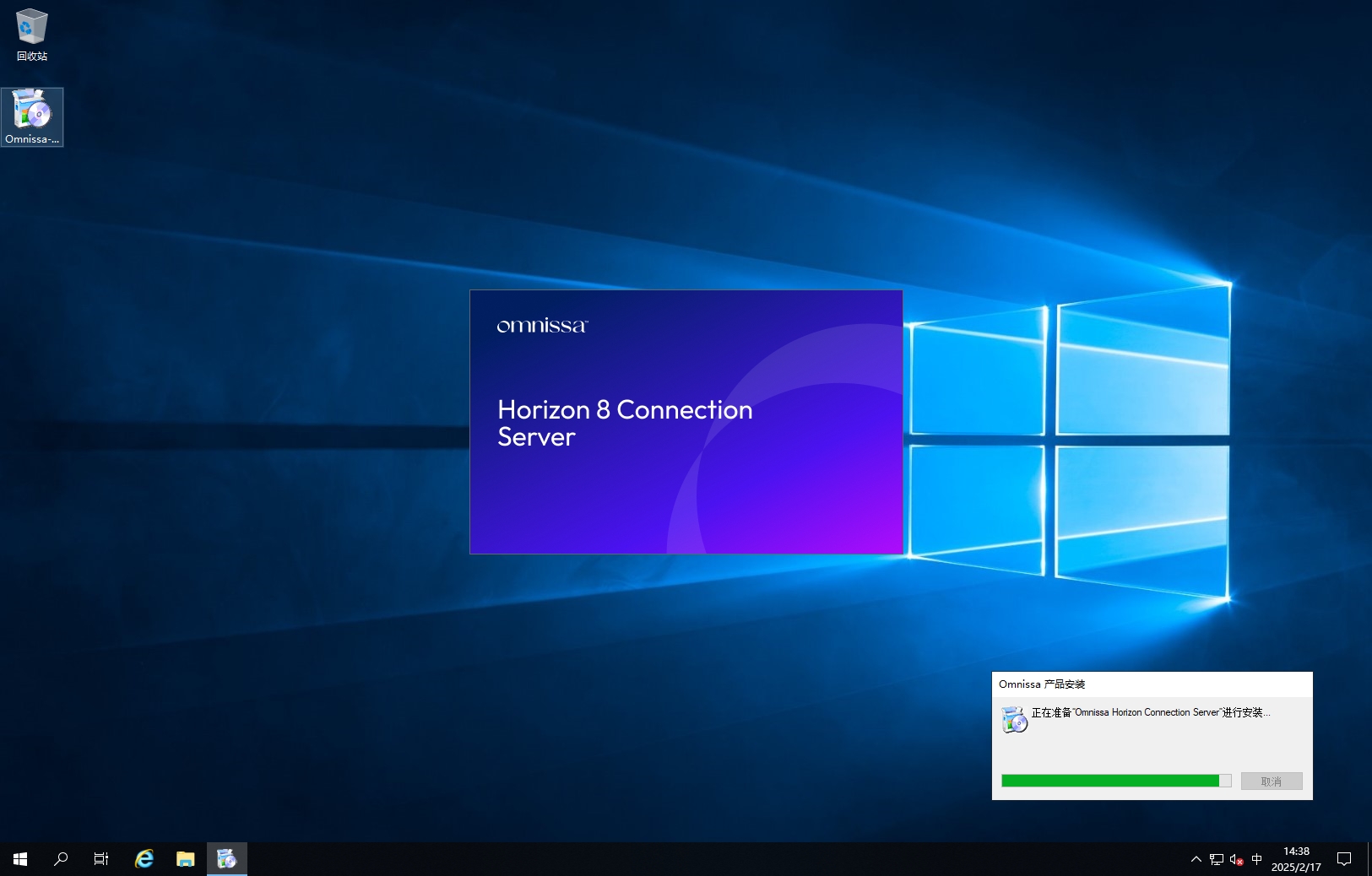
Task: Click the Horizon 8 Connection Server splash text
Action: (x=624, y=423)
